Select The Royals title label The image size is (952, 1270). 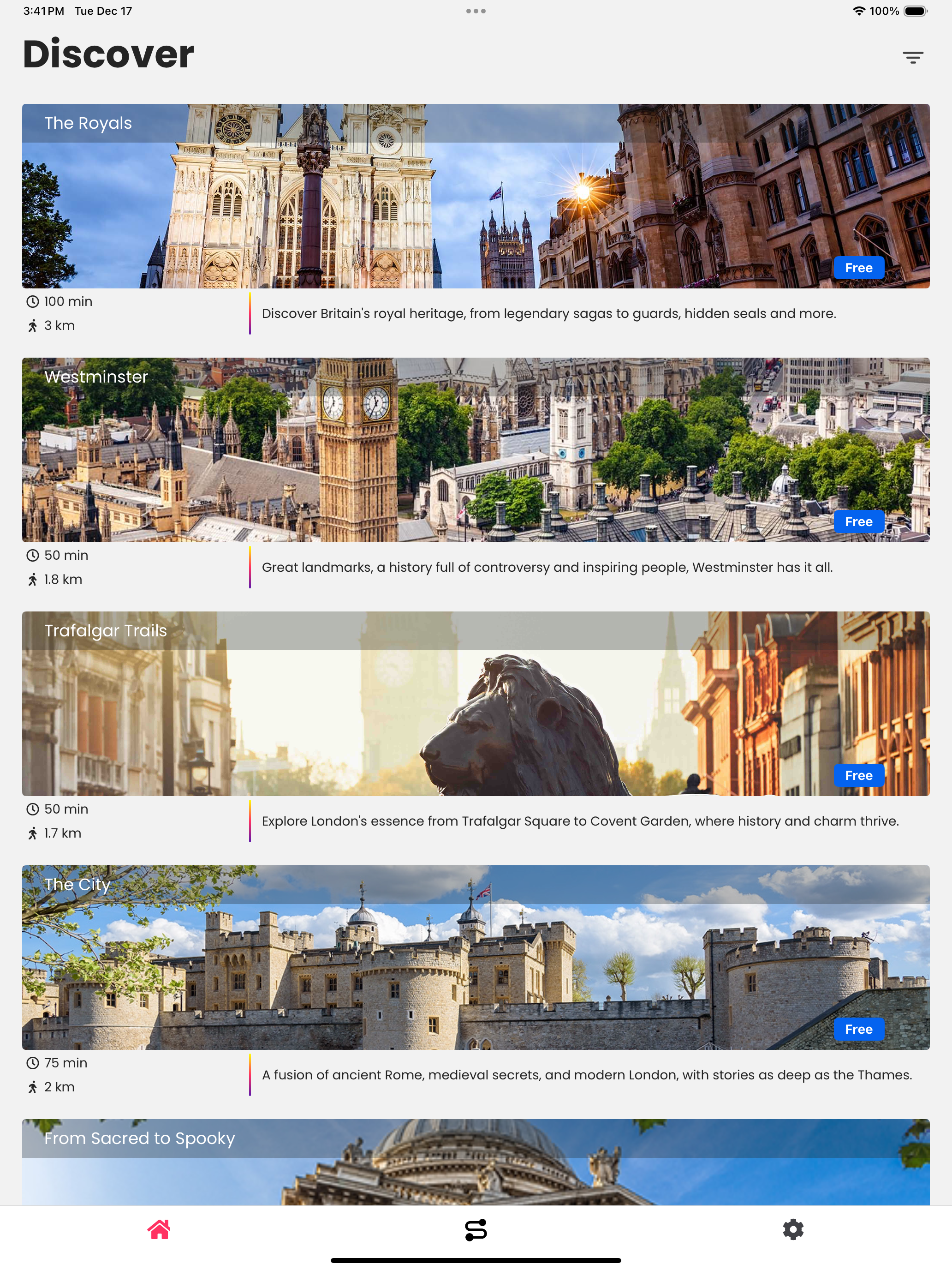pyautogui.click(x=89, y=123)
